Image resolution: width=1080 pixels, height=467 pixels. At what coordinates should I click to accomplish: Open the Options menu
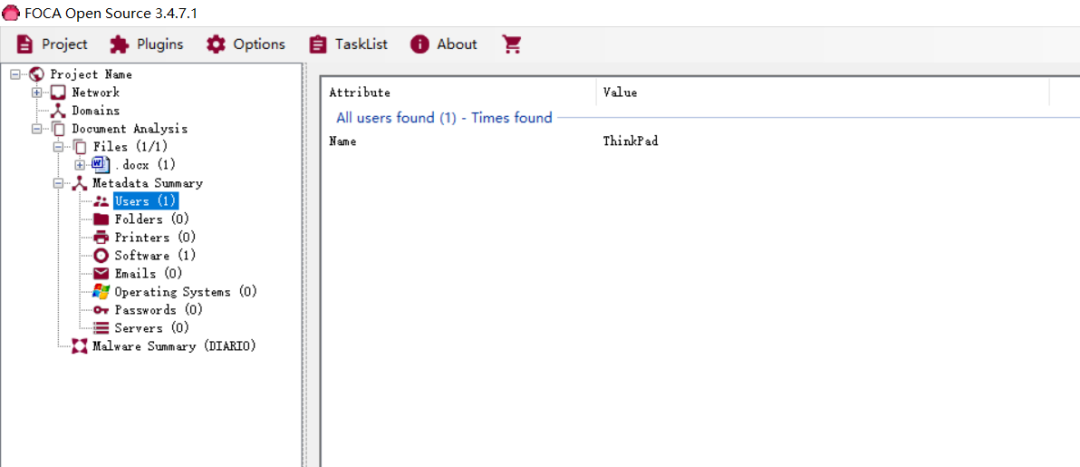pyautogui.click(x=246, y=44)
